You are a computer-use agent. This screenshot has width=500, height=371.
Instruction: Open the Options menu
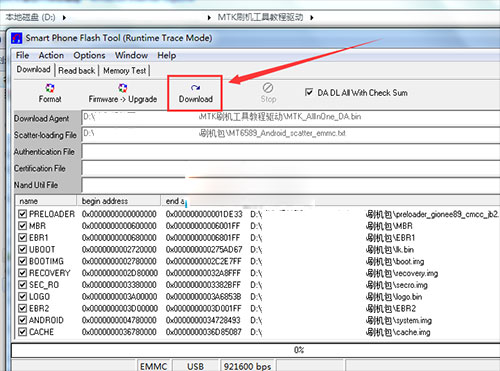[89, 55]
